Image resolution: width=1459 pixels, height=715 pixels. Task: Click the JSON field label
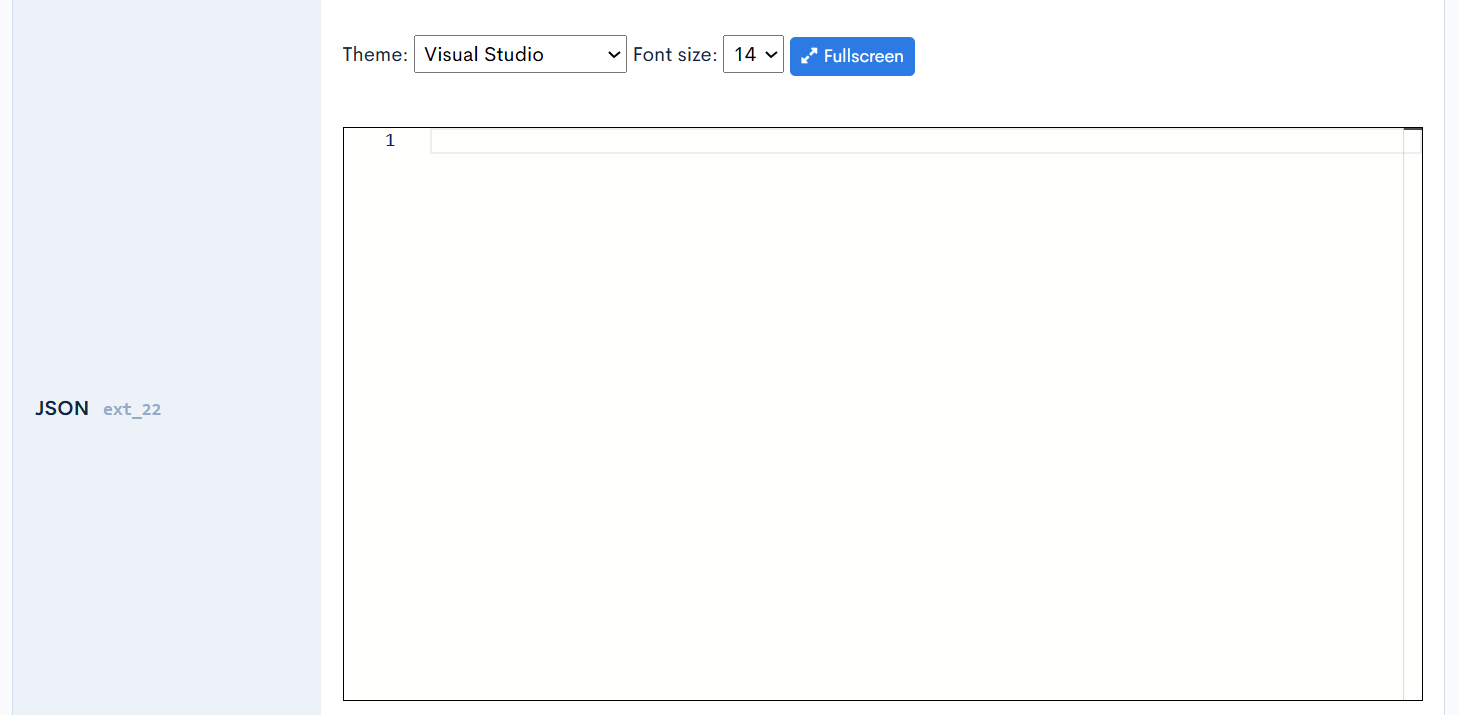[62, 408]
